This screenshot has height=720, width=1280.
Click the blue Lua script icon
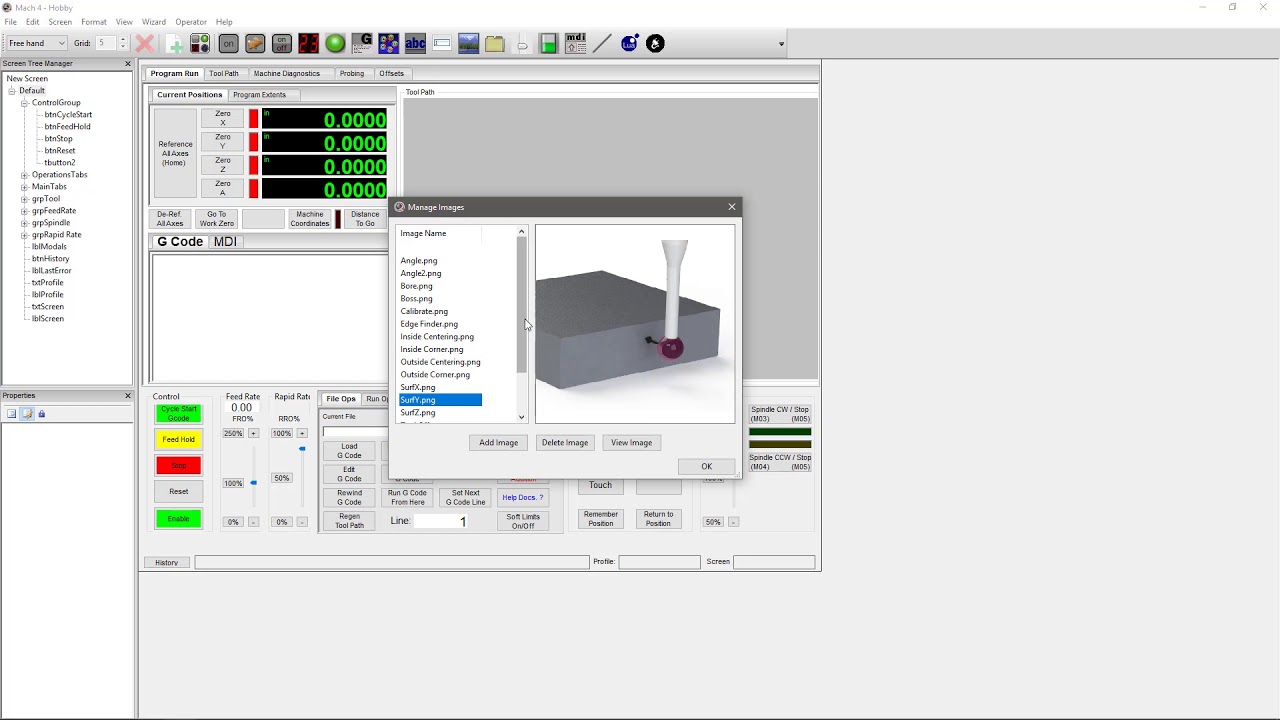(629, 43)
